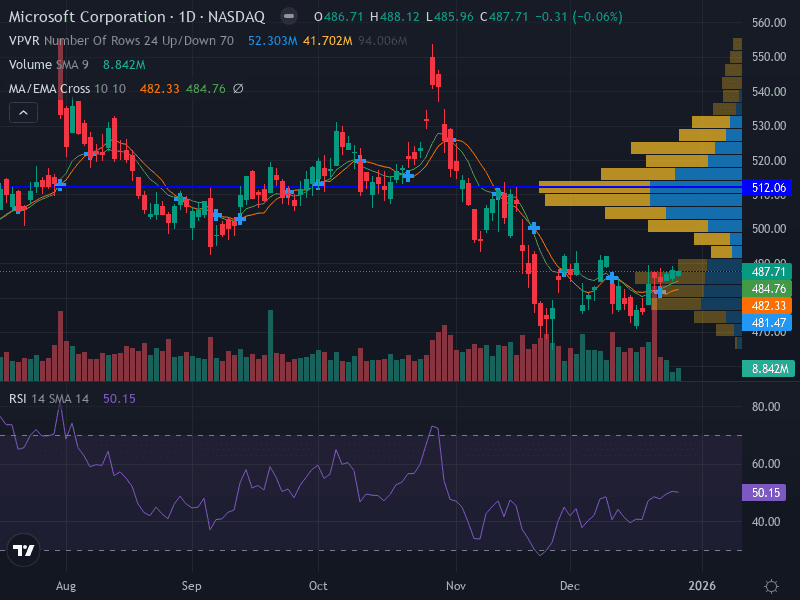This screenshot has height=600, width=800.
Task: Open chart settings via the gear icon
Action: (771, 586)
